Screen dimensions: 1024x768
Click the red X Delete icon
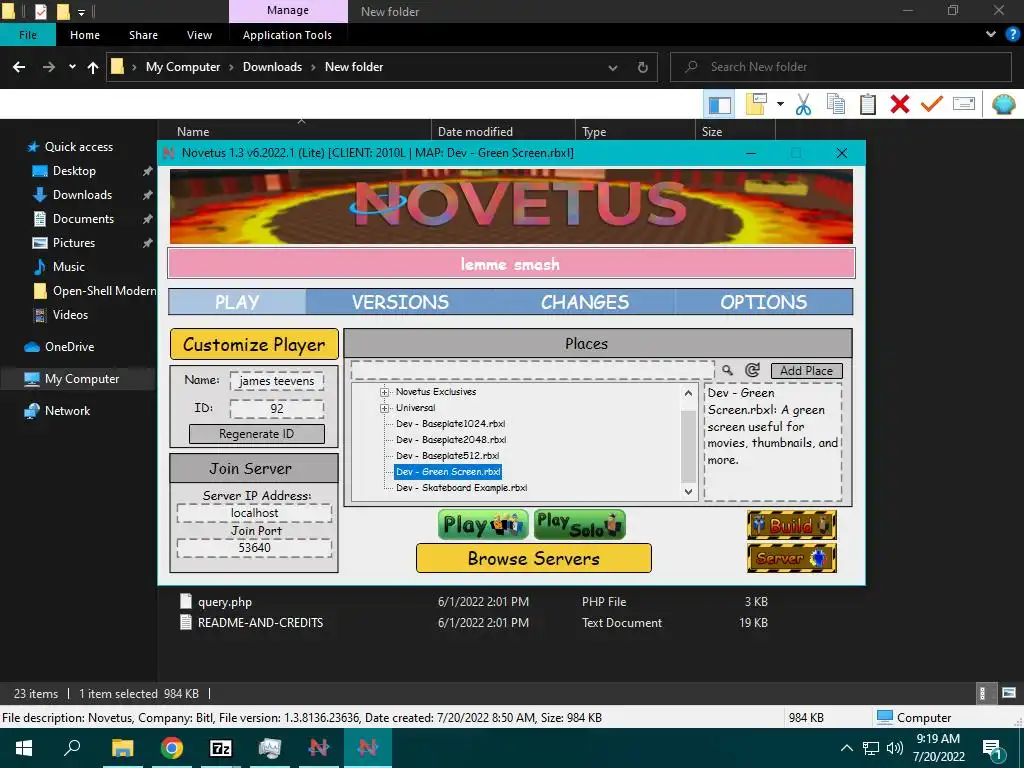[x=899, y=104]
